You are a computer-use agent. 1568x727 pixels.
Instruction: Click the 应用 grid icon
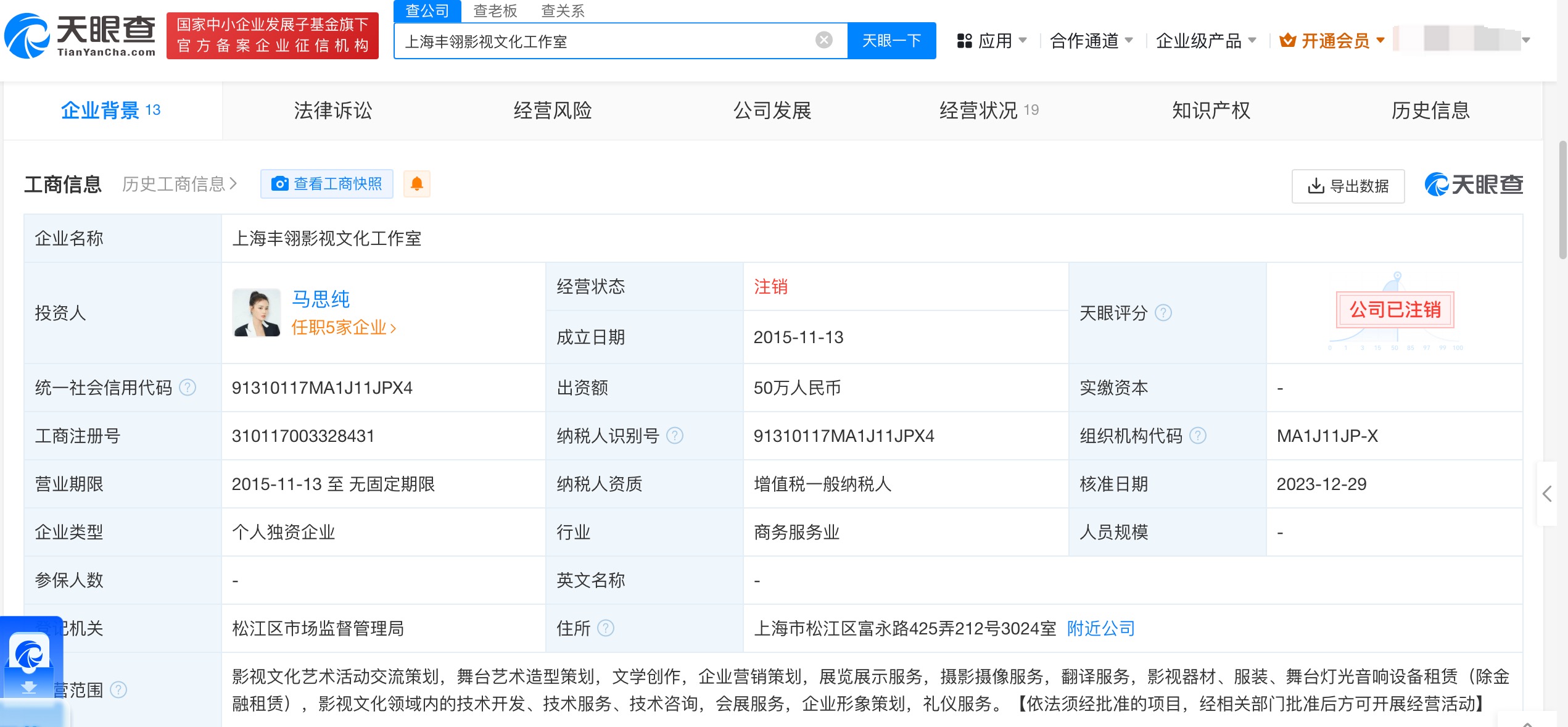coord(964,41)
